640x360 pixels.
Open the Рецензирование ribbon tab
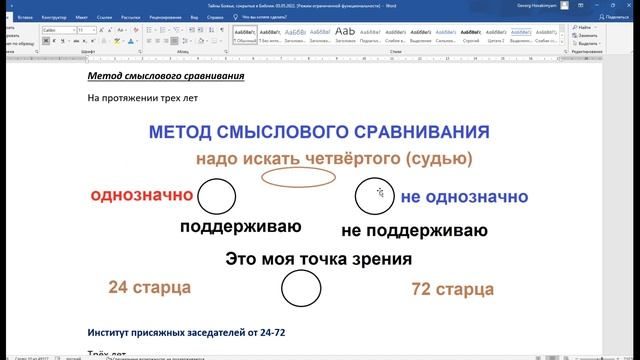pos(165,17)
